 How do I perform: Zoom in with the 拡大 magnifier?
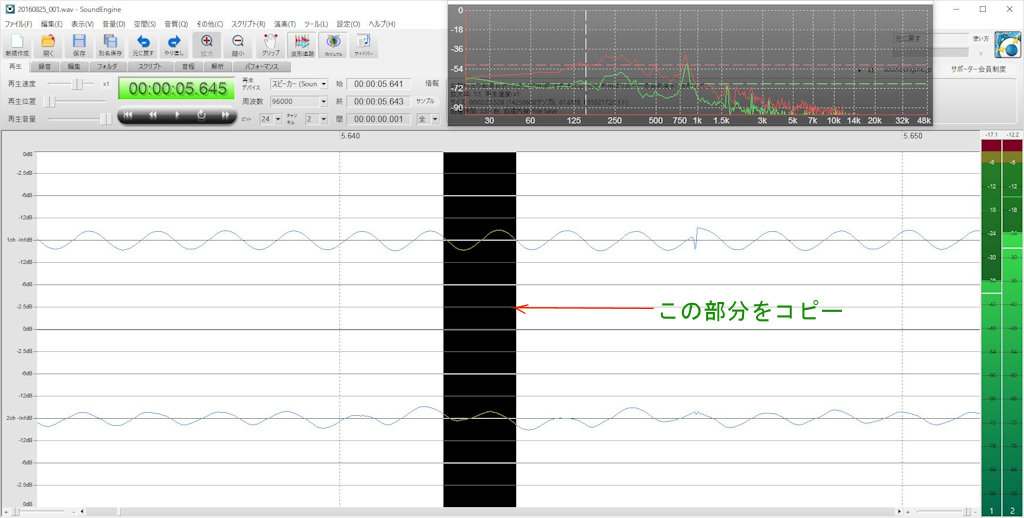click(207, 45)
